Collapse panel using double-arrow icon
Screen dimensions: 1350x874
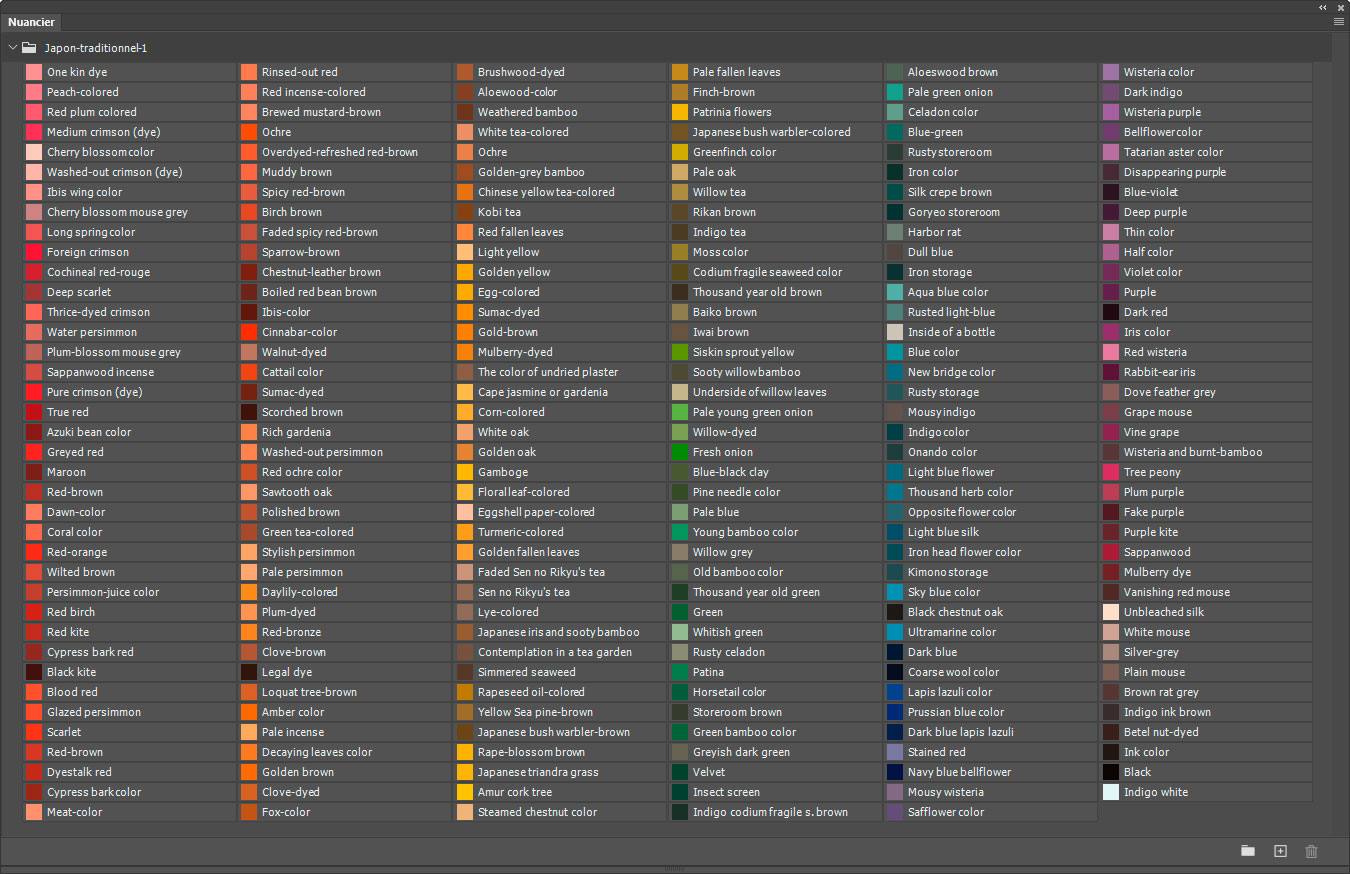[x=1323, y=7]
